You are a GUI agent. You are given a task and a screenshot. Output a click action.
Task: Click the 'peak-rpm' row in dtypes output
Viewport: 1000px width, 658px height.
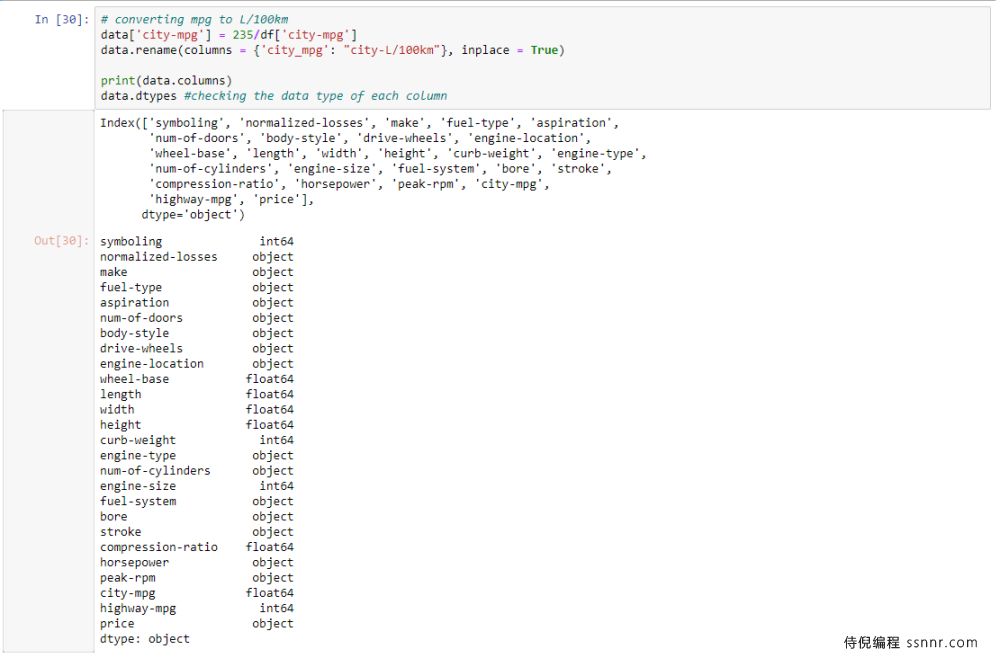coord(196,578)
